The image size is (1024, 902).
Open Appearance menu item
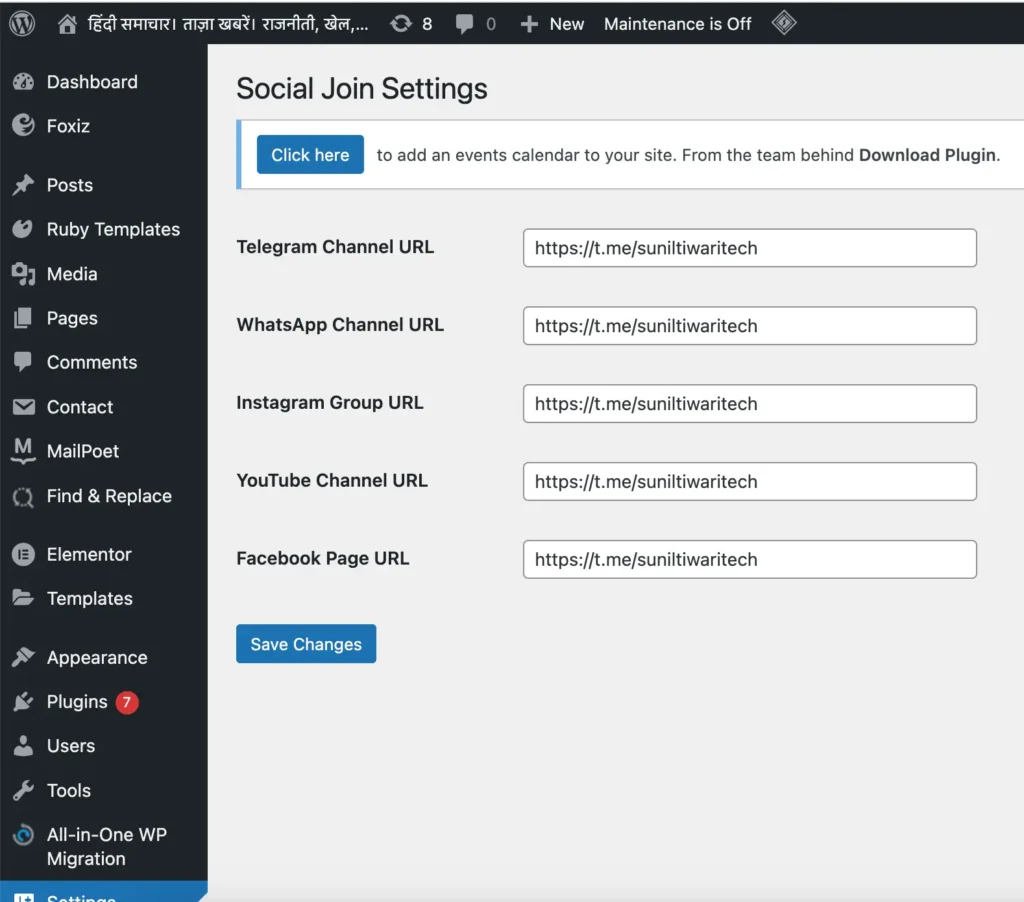click(97, 657)
